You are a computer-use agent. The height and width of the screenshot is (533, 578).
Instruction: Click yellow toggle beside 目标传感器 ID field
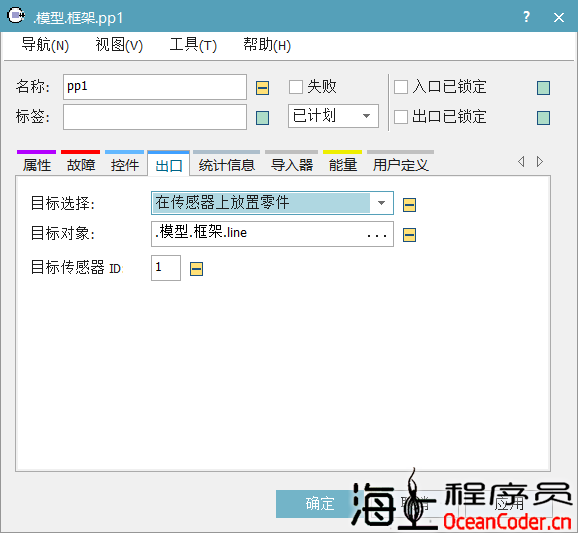click(196, 269)
